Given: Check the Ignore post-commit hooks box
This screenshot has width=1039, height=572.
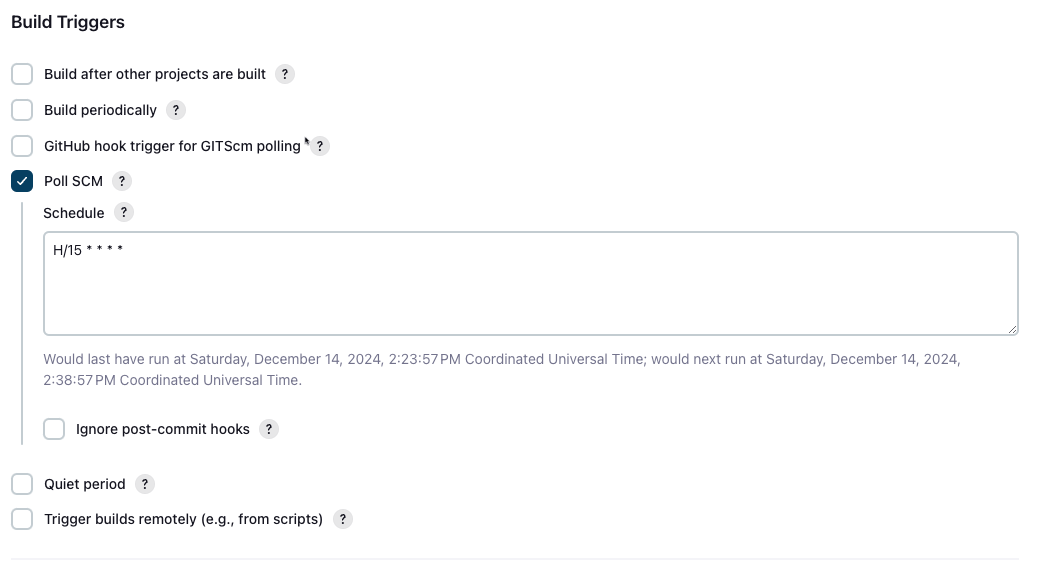Looking at the screenshot, I should pyautogui.click(x=54, y=429).
